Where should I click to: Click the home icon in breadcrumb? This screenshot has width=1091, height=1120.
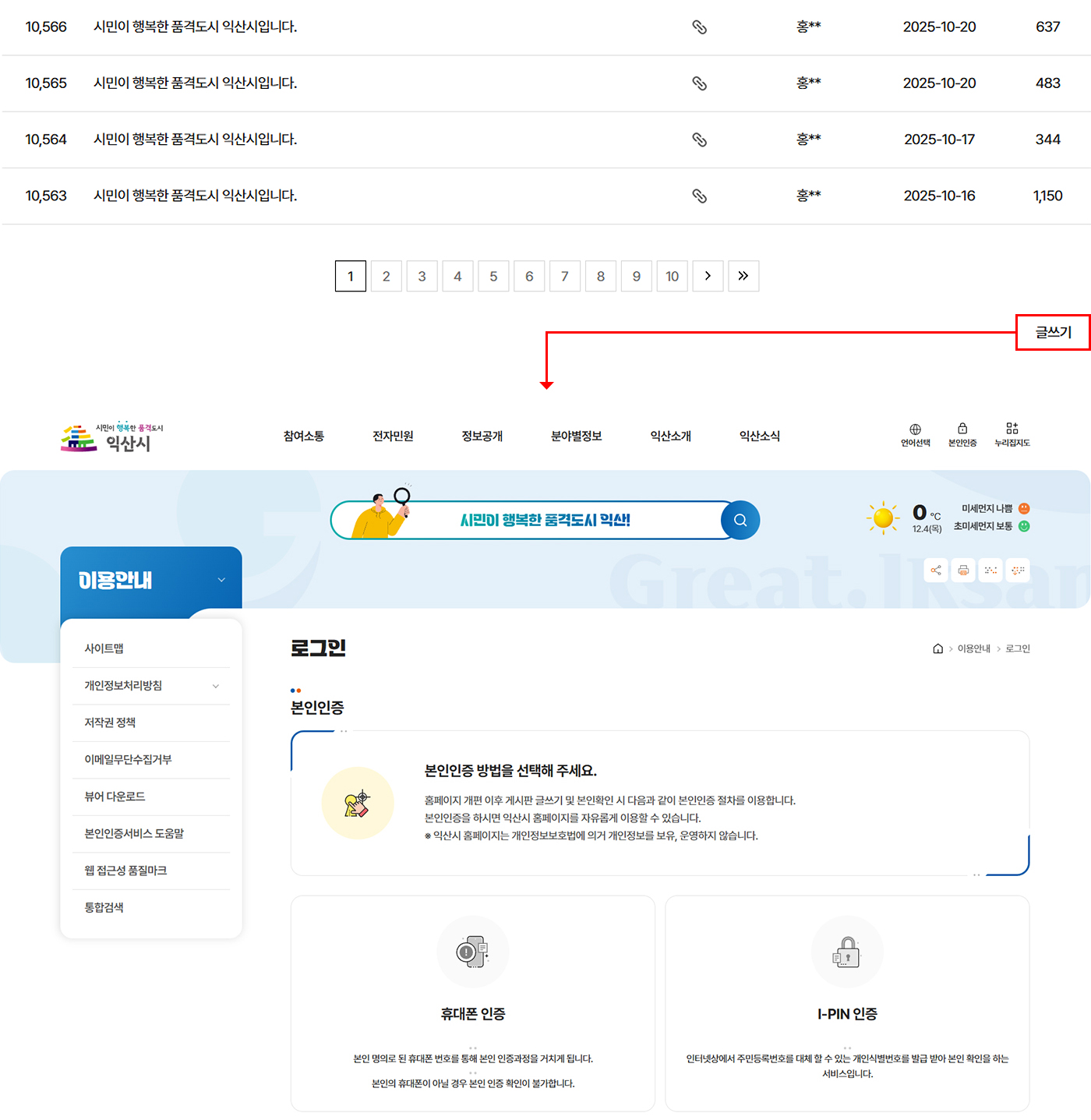tap(937, 648)
